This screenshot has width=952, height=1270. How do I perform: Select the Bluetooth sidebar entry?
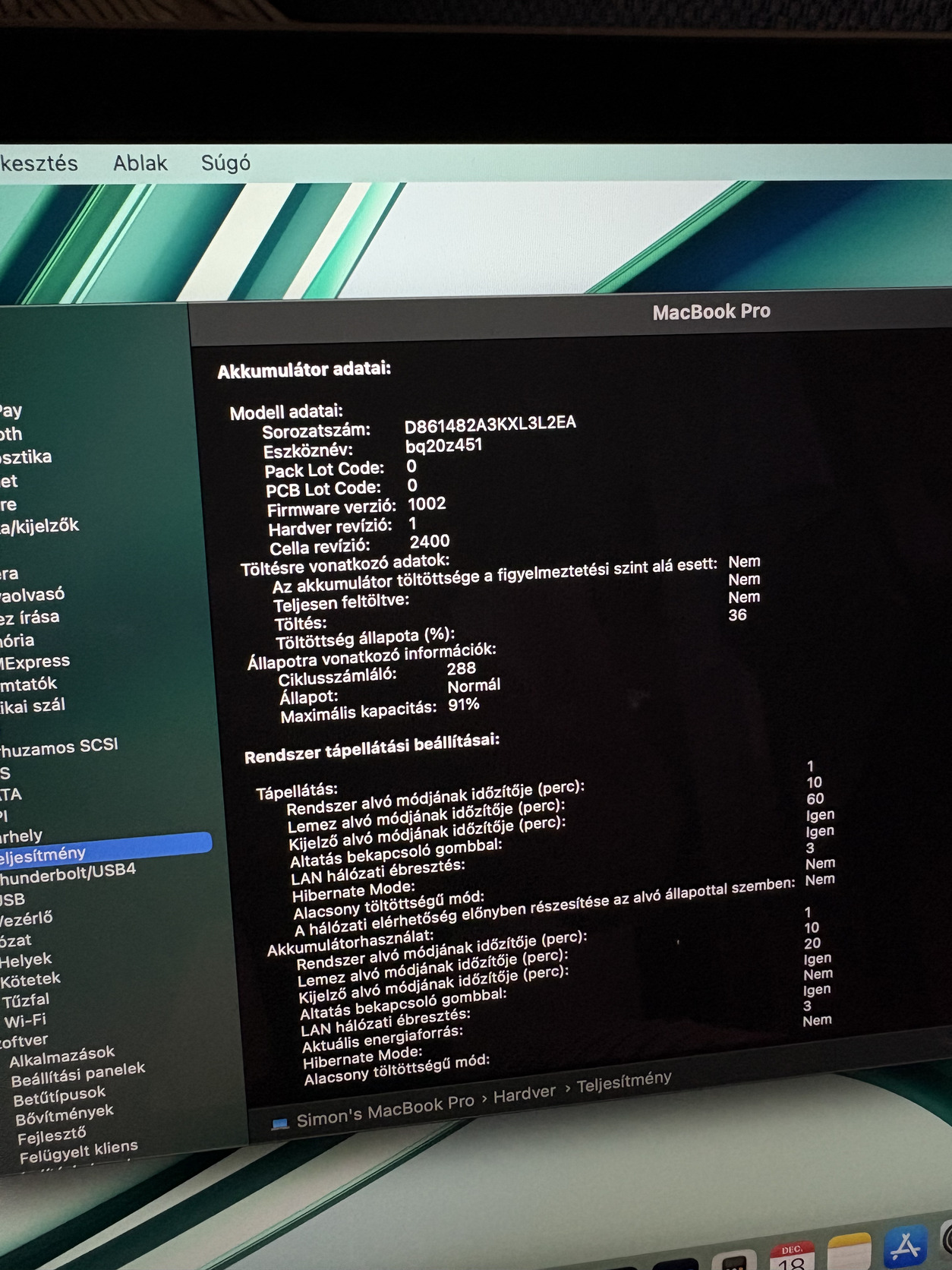tap(11, 434)
